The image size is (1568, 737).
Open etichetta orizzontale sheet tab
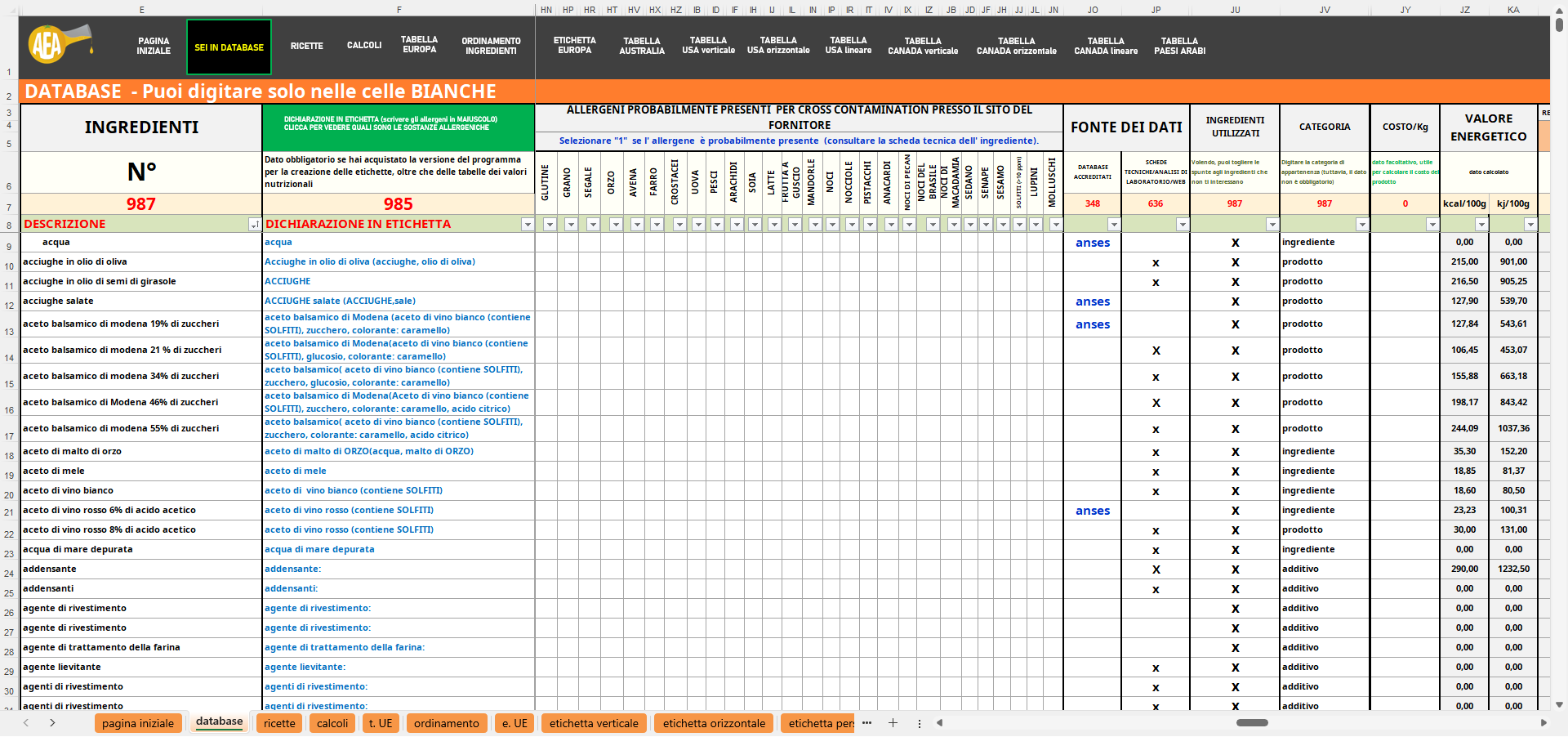715,723
